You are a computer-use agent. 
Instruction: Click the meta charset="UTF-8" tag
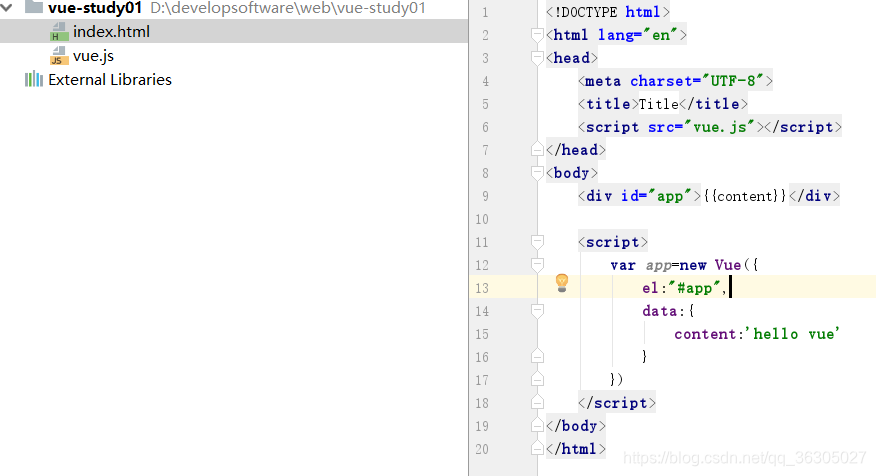(675, 81)
